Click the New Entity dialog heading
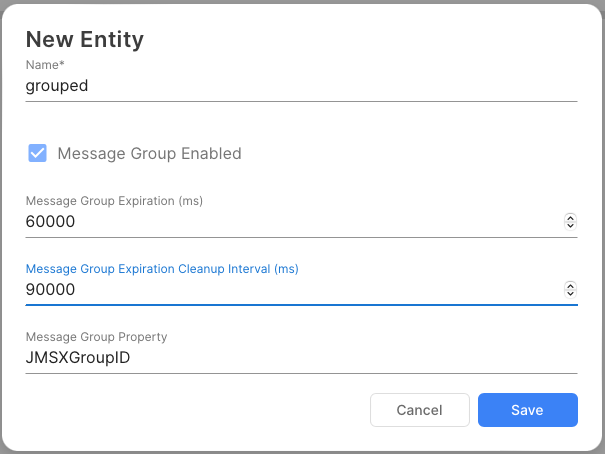Screen dimensions: 605x454 (85, 40)
